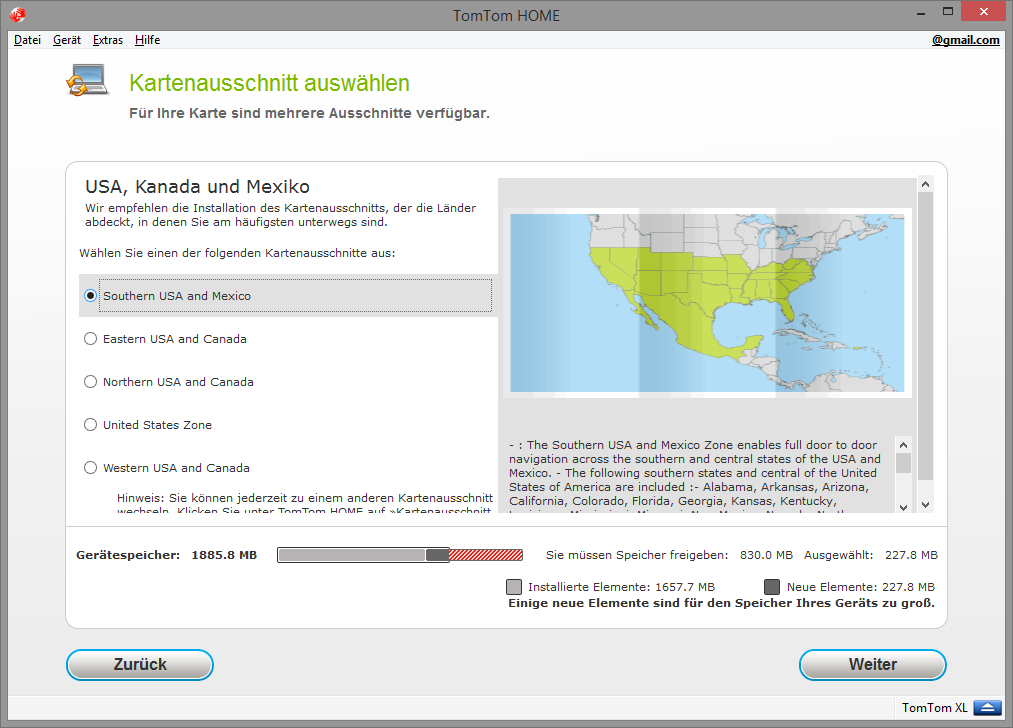1013x728 pixels.
Task: Choose Eastern USA and Canada radio button
Action: click(91, 339)
